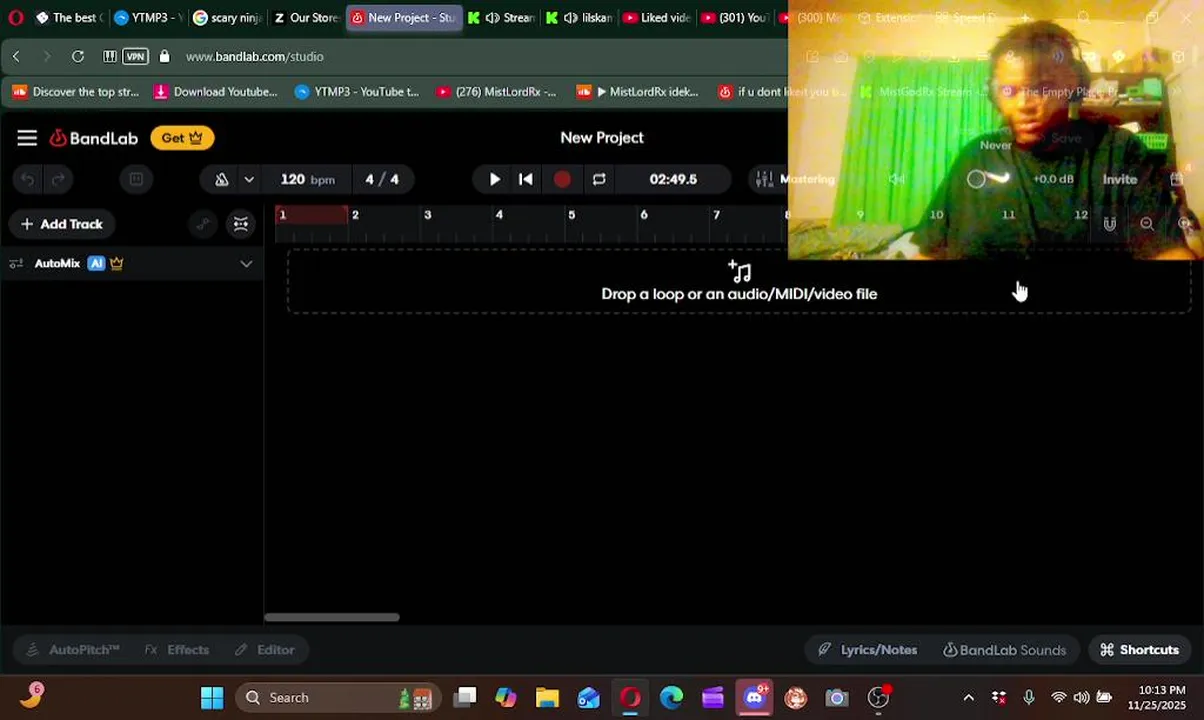
Task: Click the 02:49.5 time display
Action: point(673,179)
